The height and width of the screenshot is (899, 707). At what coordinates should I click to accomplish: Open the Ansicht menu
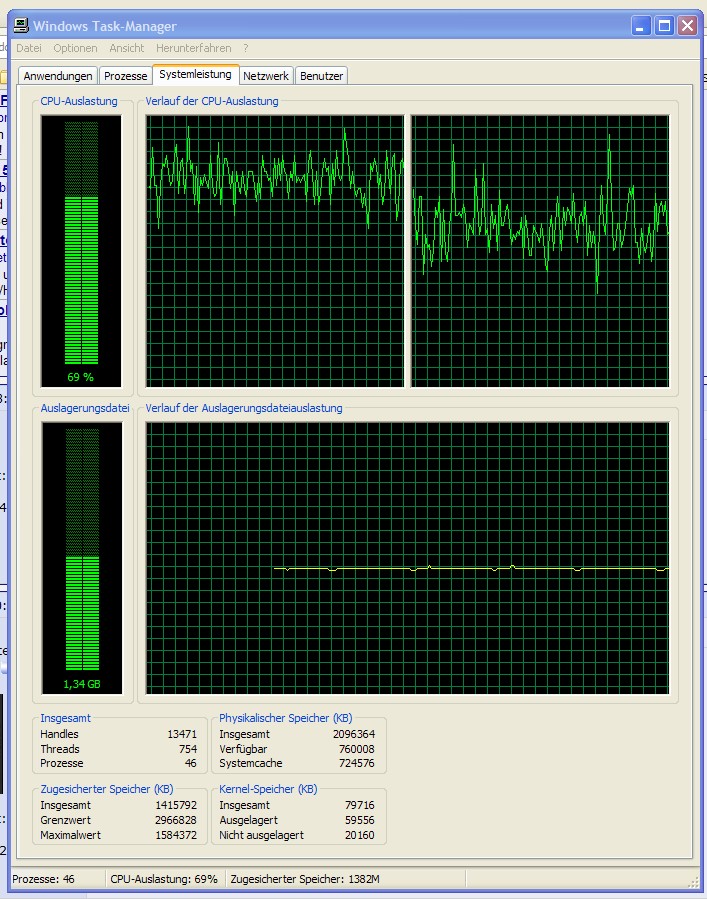127,48
